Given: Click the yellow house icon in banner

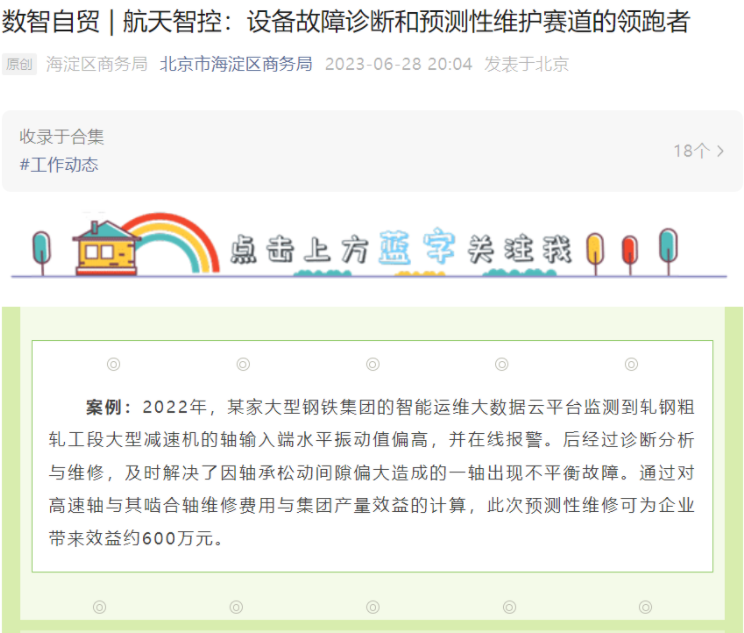Looking at the screenshot, I should 106,248.
